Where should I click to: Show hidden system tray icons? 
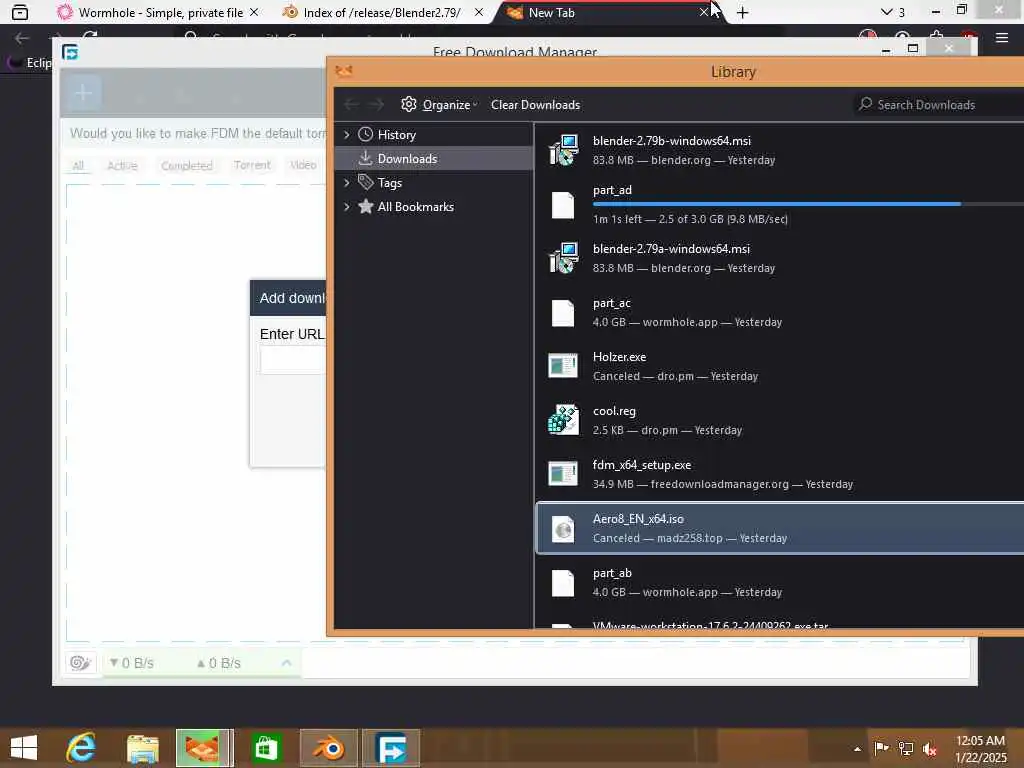coord(857,748)
